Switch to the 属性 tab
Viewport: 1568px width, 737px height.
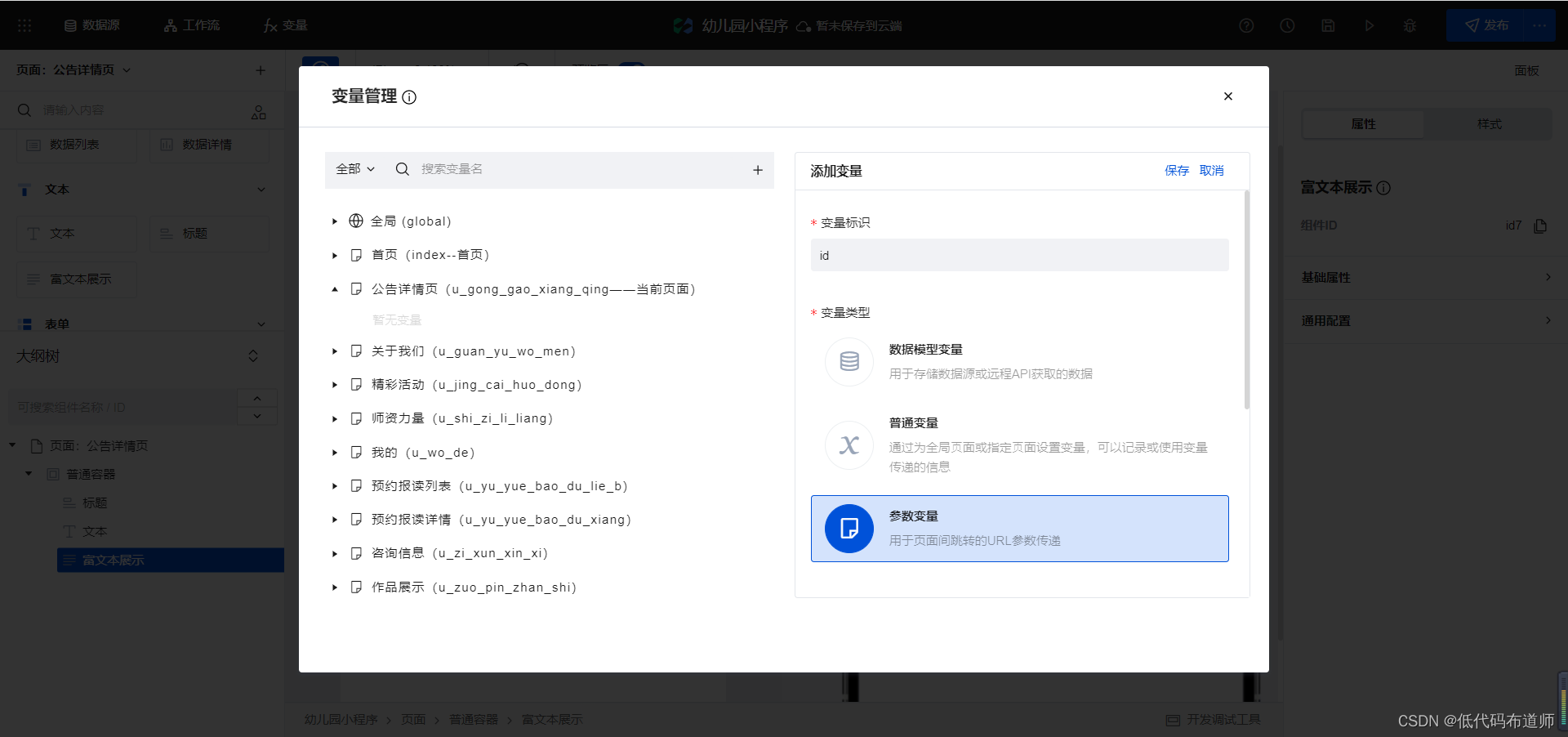point(1363,123)
